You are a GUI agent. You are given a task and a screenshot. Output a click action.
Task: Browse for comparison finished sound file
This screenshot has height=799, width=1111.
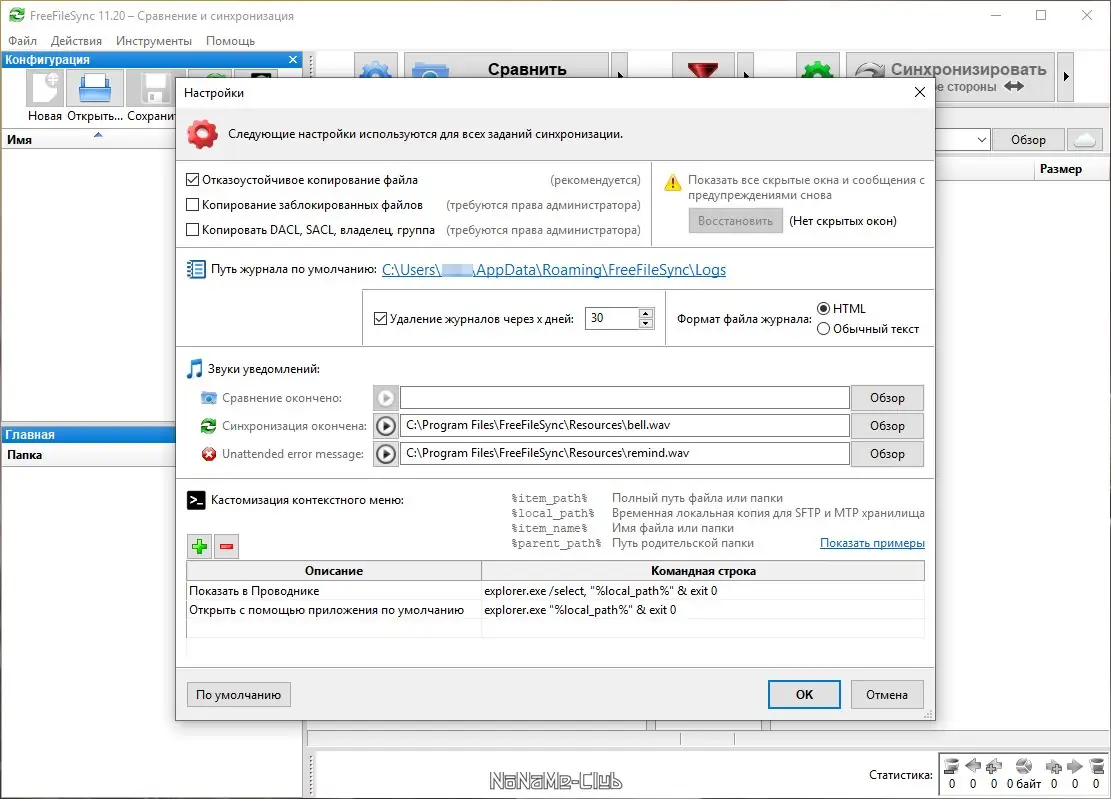click(x=887, y=398)
